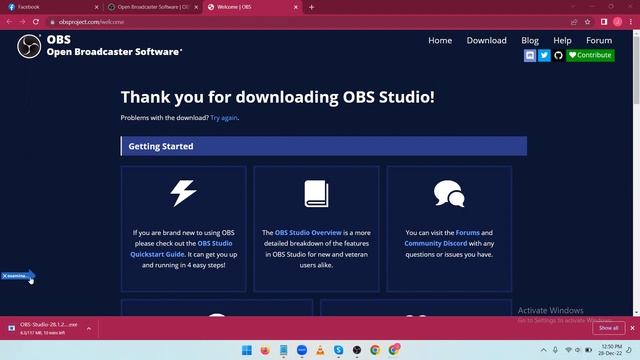Launch Firefox from the taskbar
The width and height of the screenshot is (640, 360).
point(265,350)
